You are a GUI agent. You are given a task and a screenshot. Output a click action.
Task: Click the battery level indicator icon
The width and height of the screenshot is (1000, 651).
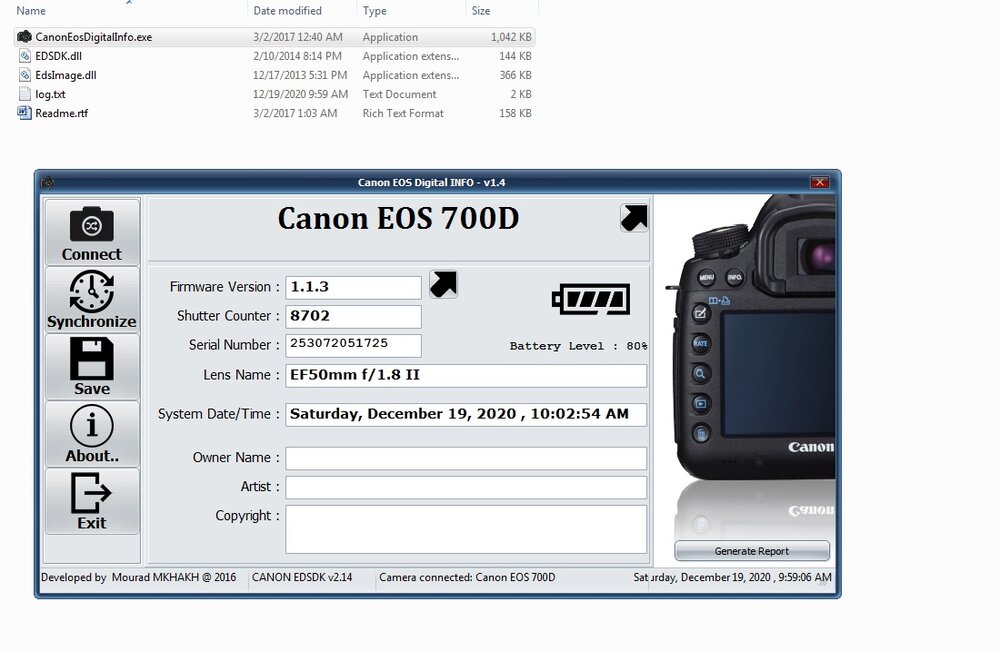592,298
